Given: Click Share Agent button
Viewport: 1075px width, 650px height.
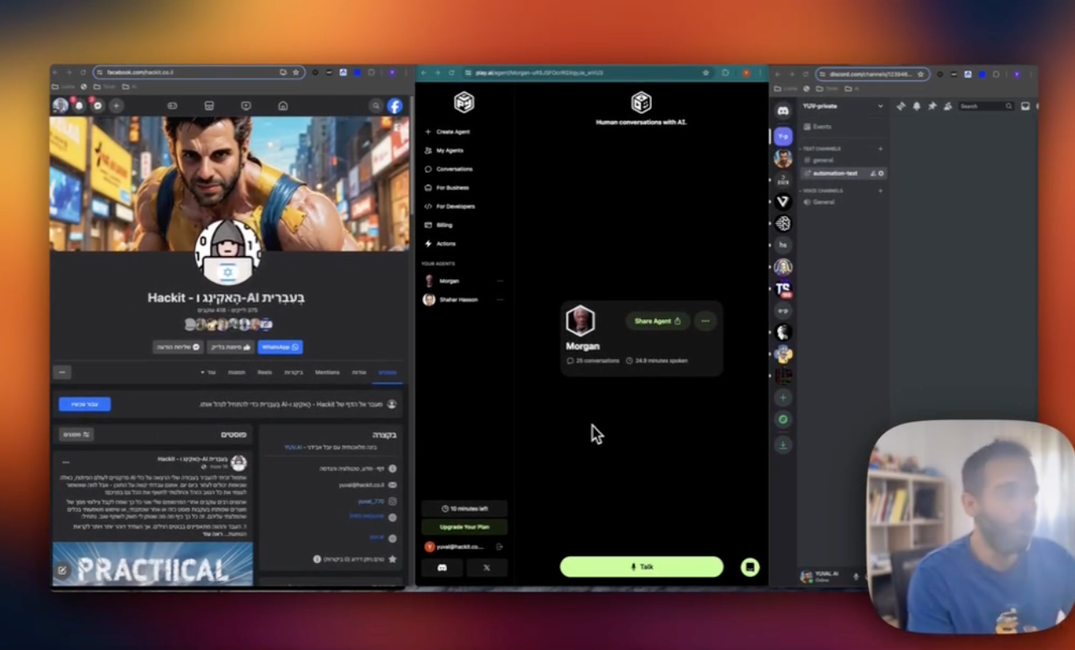Looking at the screenshot, I should coord(657,321).
